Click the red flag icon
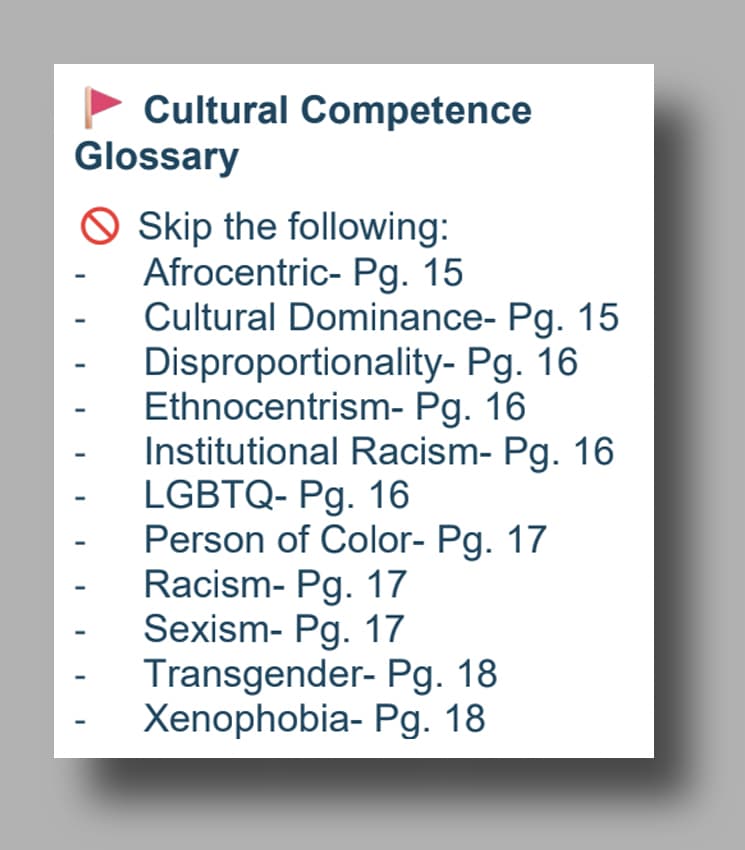 (101, 108)
